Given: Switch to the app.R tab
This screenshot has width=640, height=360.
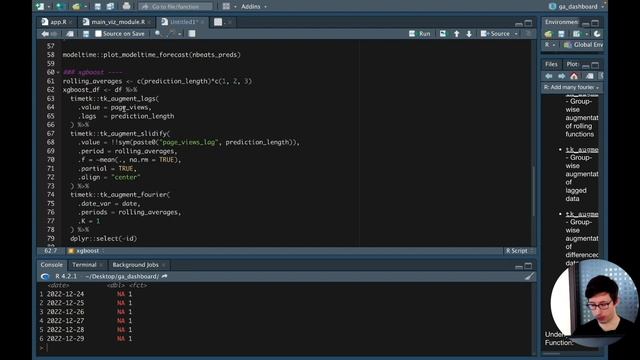Looking at the screenshot, I should tap(58, 22).
